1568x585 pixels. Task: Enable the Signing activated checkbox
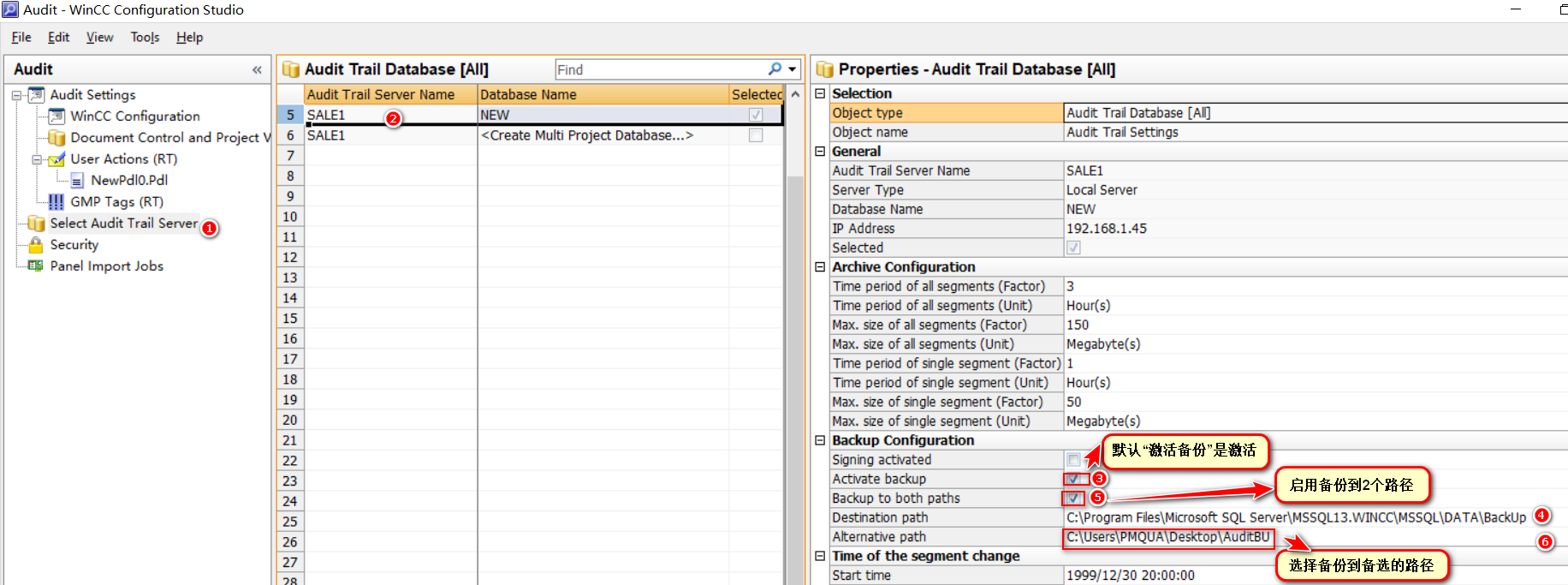click(x=1073, y=460)
